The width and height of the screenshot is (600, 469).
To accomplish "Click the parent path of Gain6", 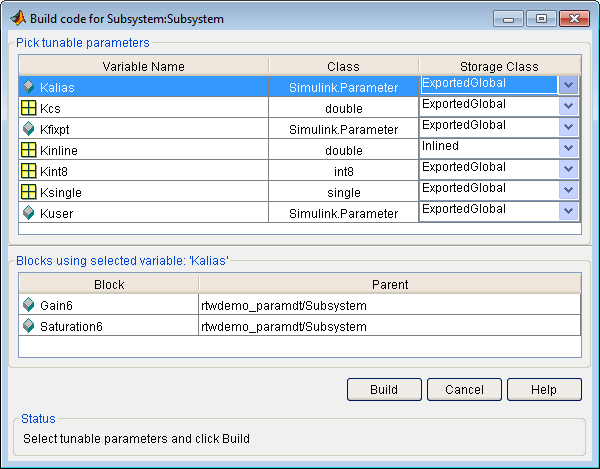I will (284, 306).
